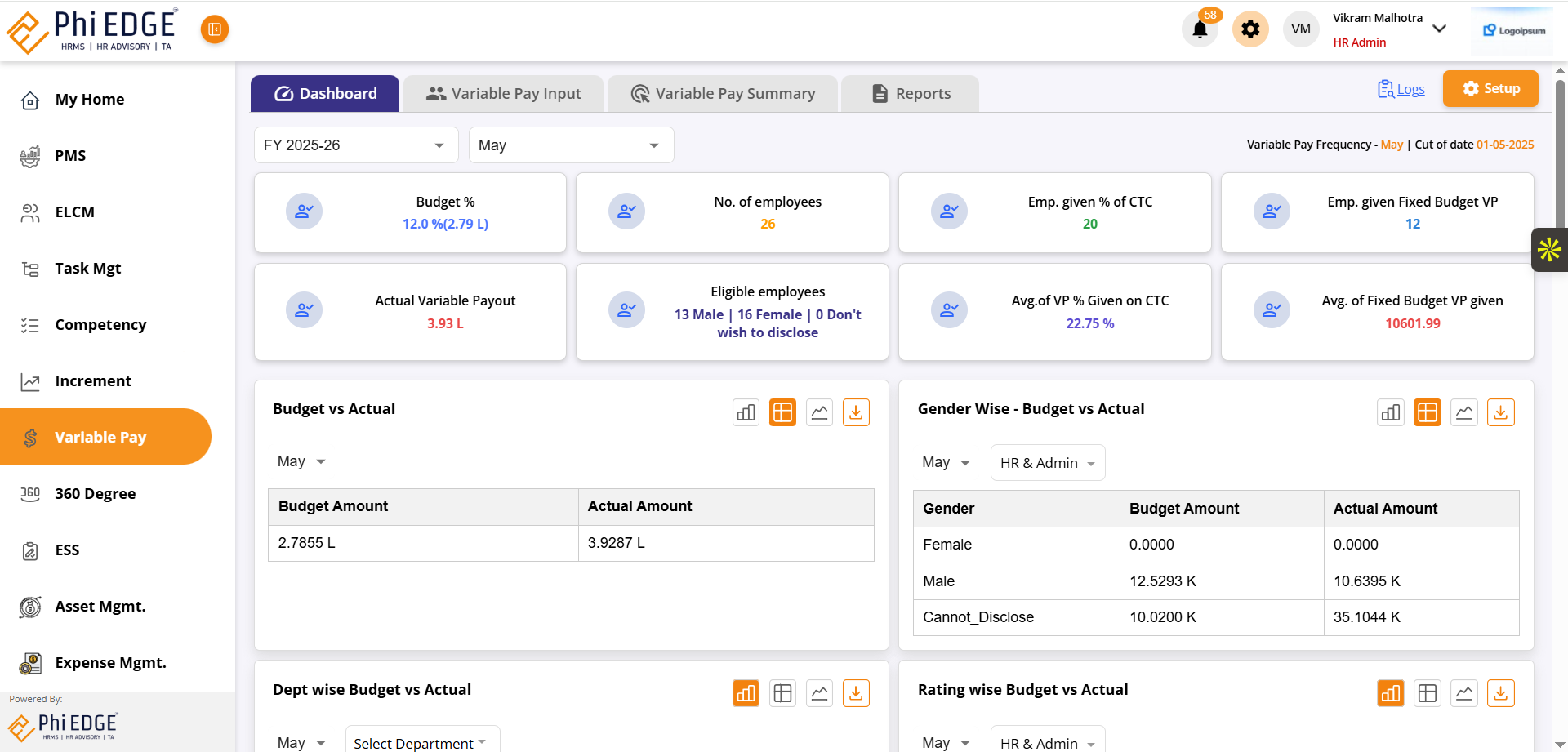Show line chart in Gender Wise panel
The image size is (1568, 752).
(1464, 412)
